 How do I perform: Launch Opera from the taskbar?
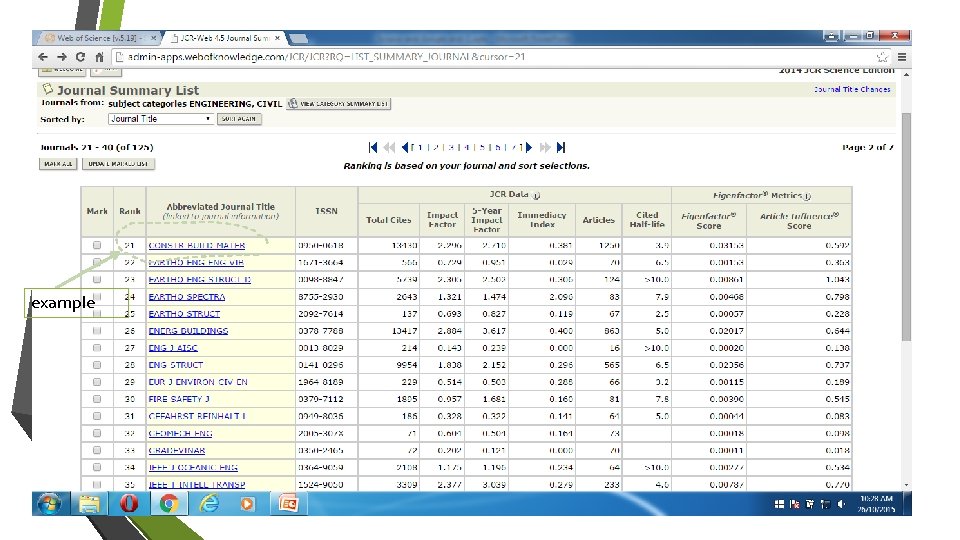(x=128, y=503)
